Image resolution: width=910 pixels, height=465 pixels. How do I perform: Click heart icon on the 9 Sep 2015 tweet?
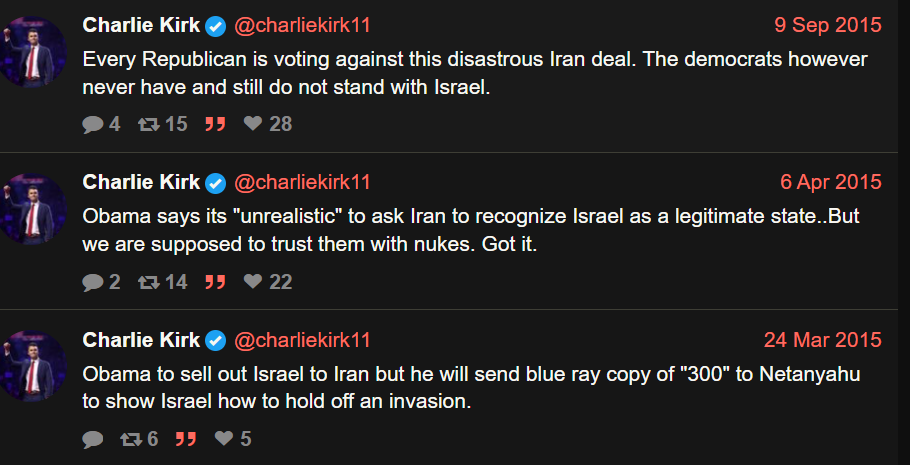[x=253, y=124]
